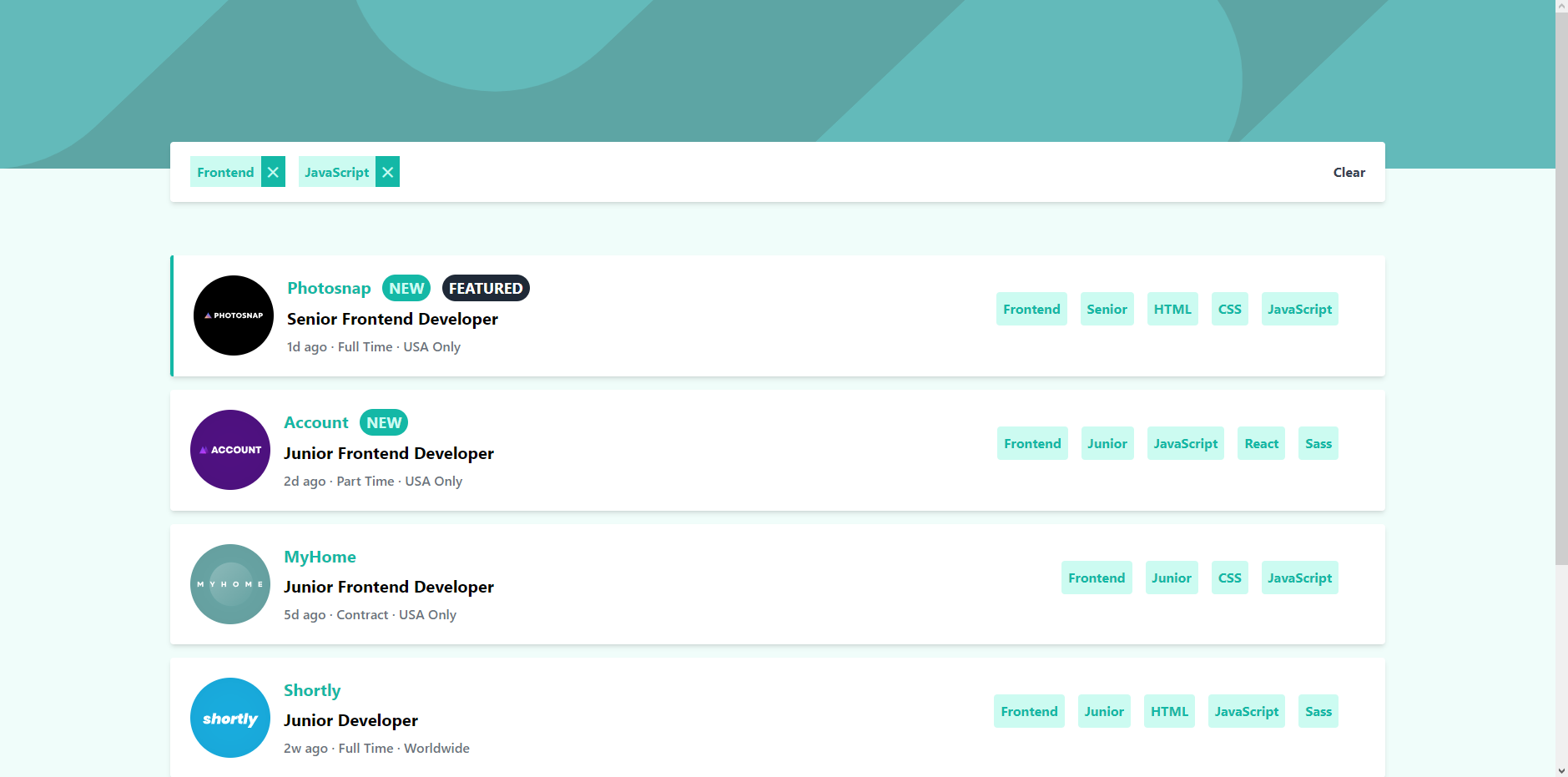Add the React tag from Account listing
This screenshot has width=1568, height=777.
[1260, 443]
